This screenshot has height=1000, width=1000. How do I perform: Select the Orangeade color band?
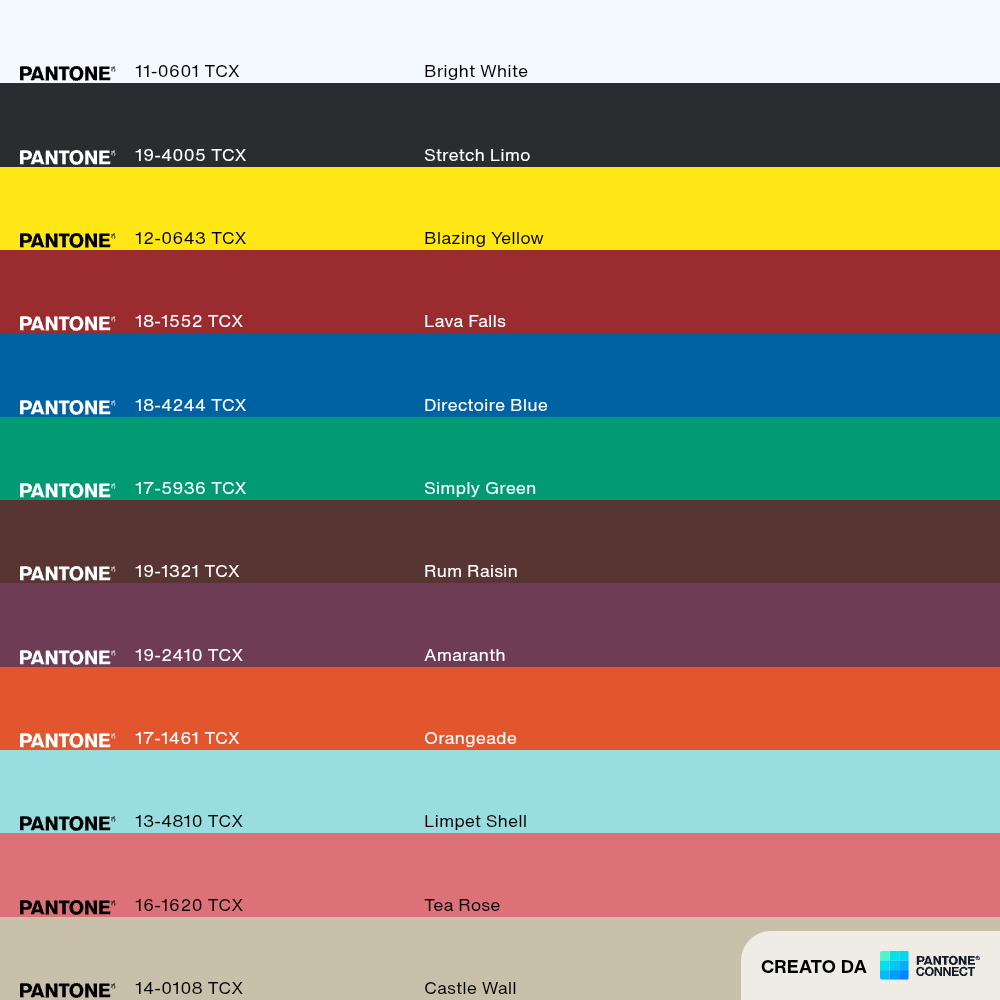click(x=500, y=709)
